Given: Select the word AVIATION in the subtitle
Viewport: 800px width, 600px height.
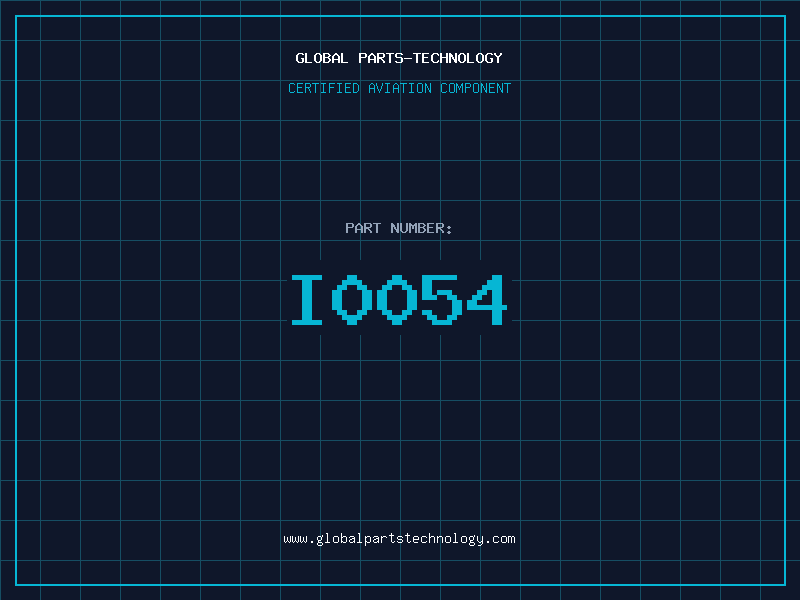Looking at the screenshot, I should [400, 88].
